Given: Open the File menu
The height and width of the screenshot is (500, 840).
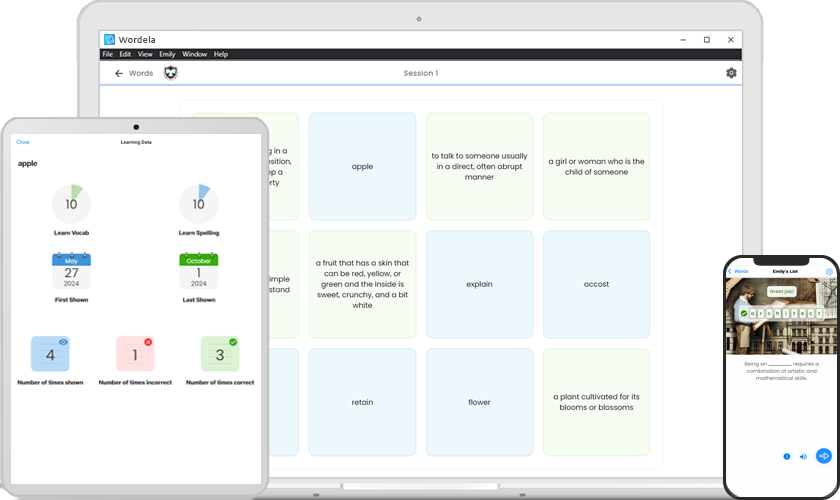Looking at the screenshot, I should tap(108, 54).
